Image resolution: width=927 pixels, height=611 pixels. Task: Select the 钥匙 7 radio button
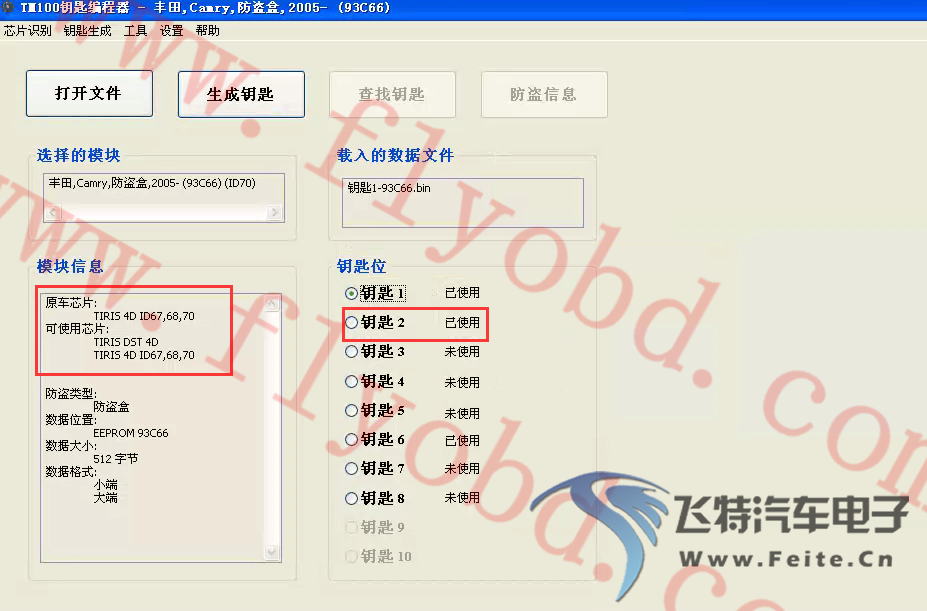(351, 468)
